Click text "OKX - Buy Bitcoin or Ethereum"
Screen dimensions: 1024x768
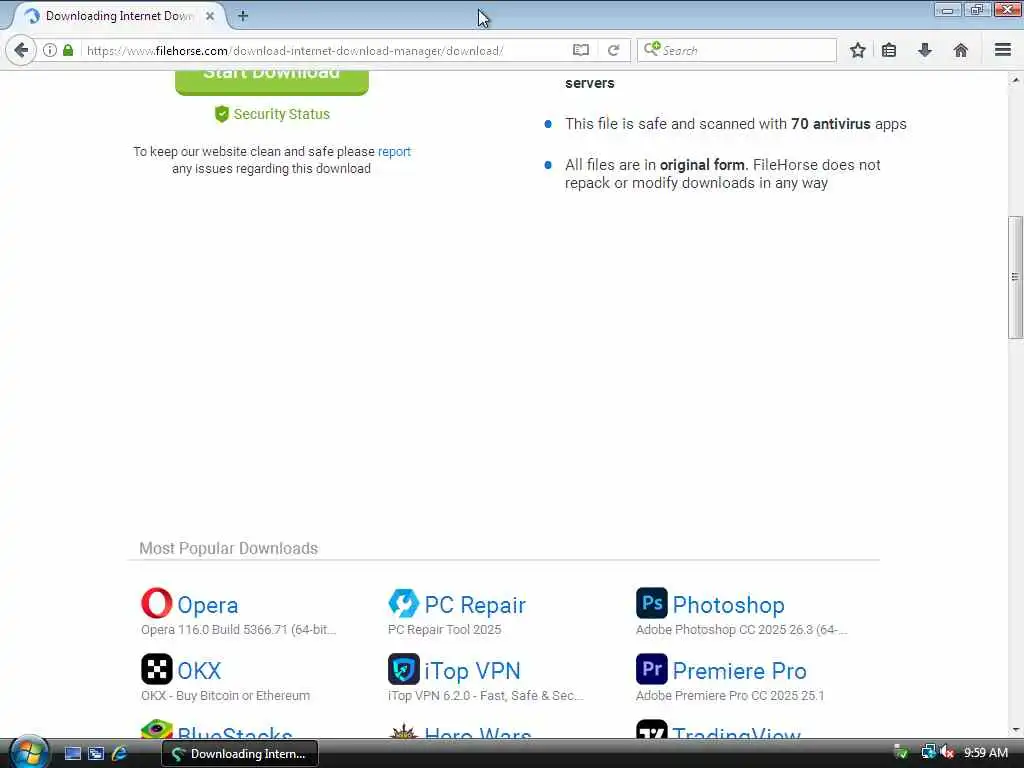225,696
